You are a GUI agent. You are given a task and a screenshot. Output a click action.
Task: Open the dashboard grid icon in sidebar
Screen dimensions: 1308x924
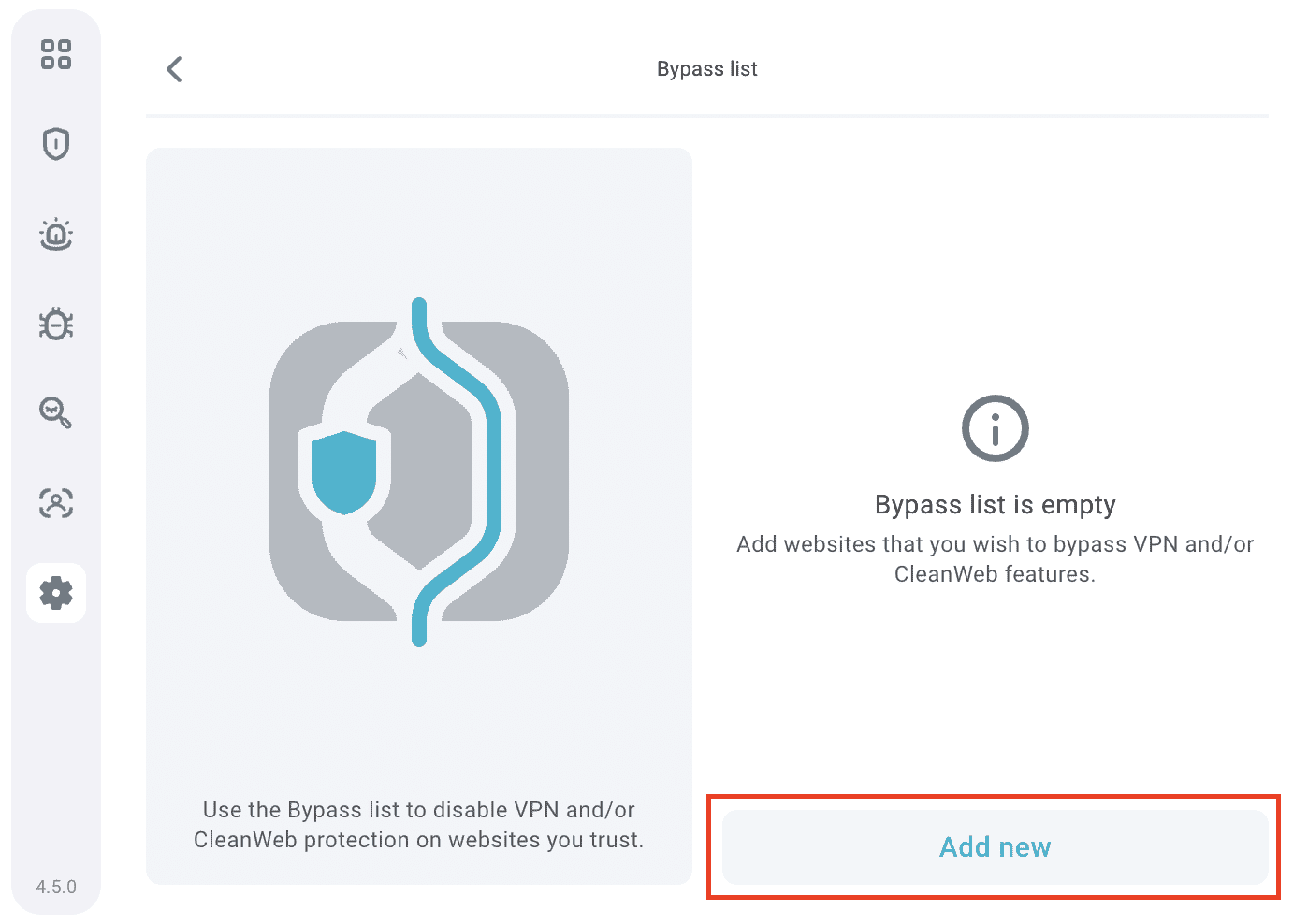56,54
